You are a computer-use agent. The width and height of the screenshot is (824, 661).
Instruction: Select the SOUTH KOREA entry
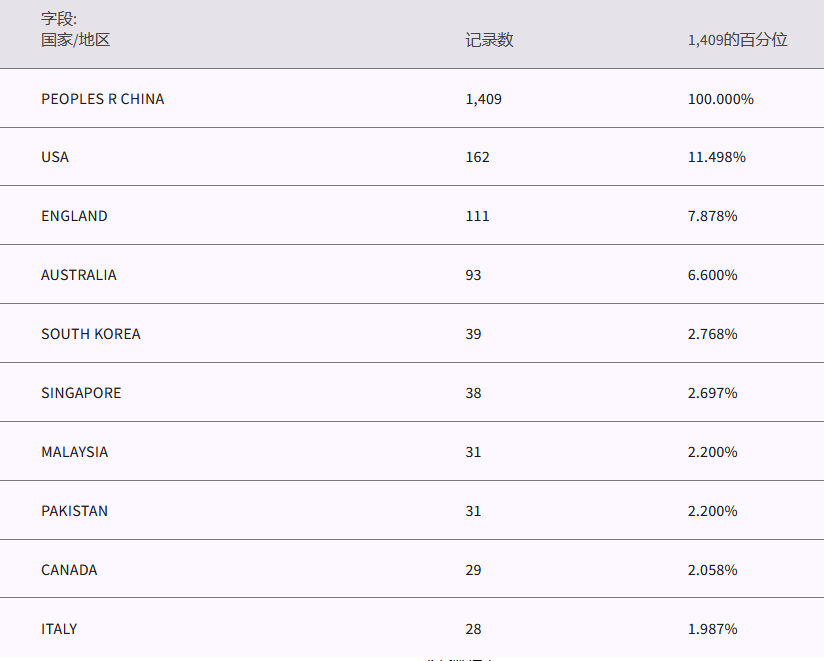(x=90, y=334)
